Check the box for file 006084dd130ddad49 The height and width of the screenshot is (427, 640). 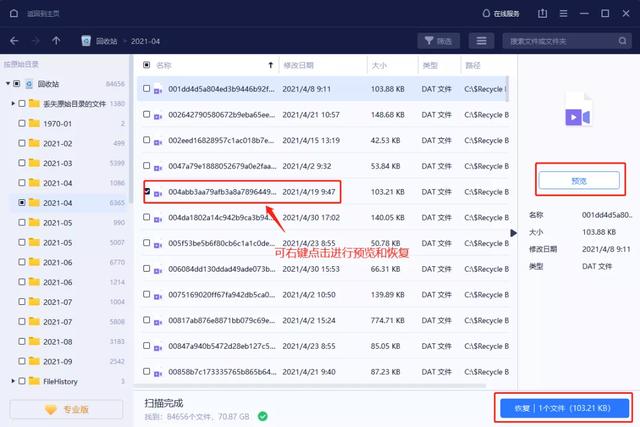pyautogui.click(x=147, y=268)
